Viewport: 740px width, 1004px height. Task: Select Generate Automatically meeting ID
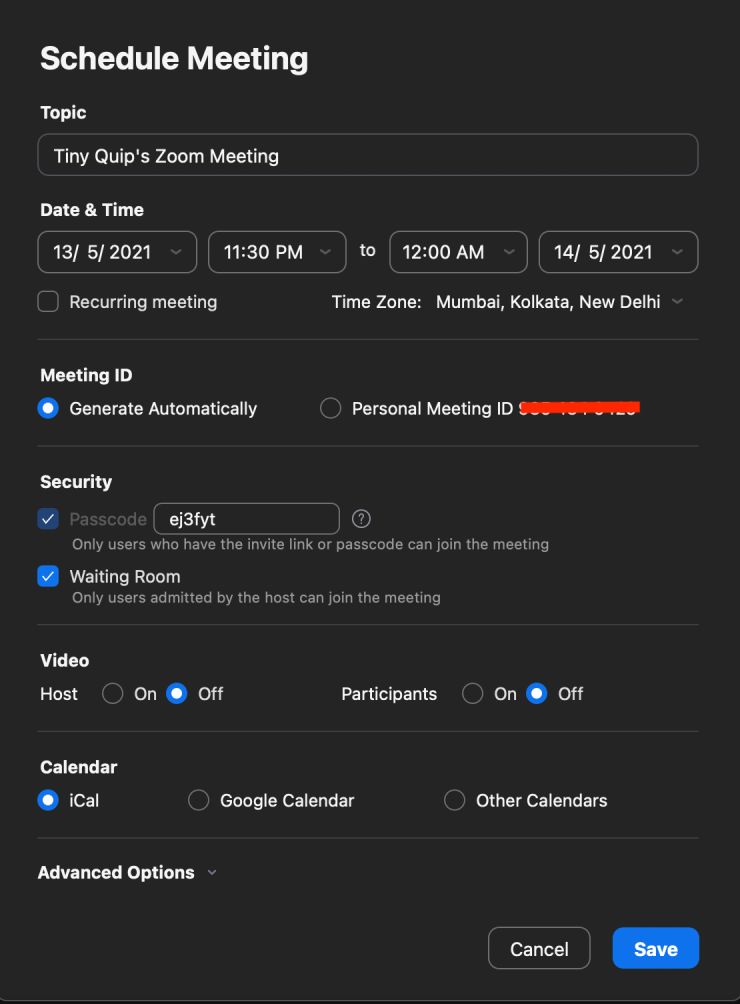[x=48, y=408]
